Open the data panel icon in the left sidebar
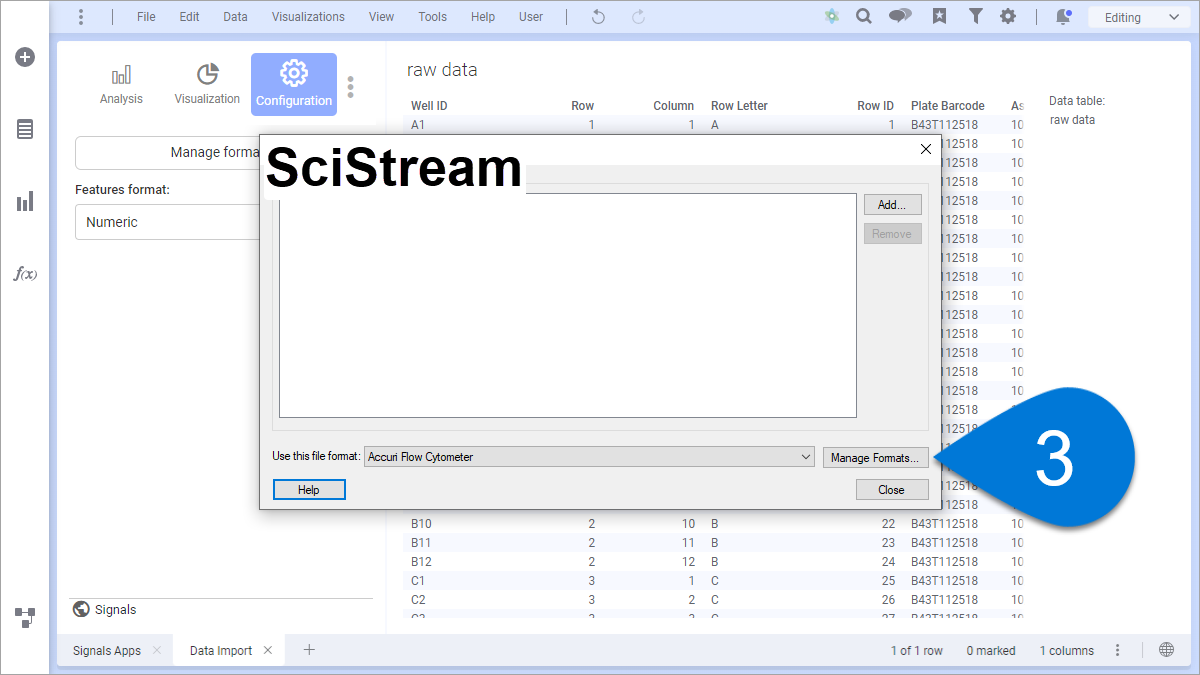Screen dimensions: 1200x675 (x=25, y=129)
